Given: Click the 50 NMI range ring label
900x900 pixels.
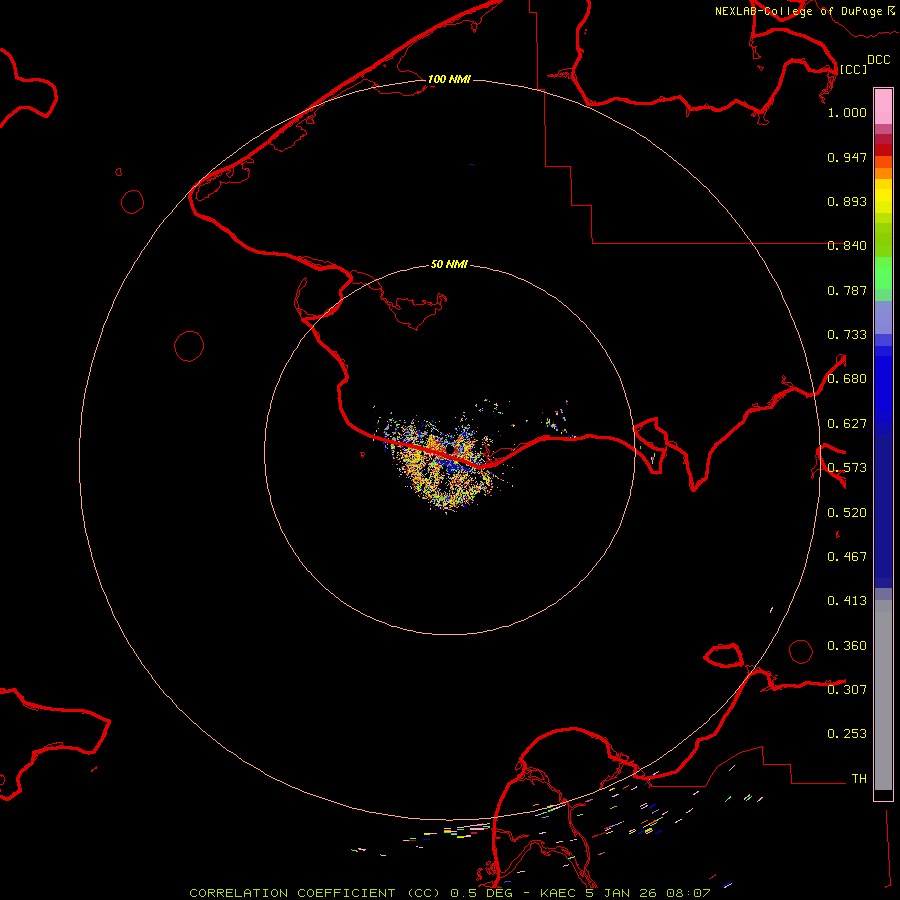Looking at the screenshot, I should [x=449, y=265].
